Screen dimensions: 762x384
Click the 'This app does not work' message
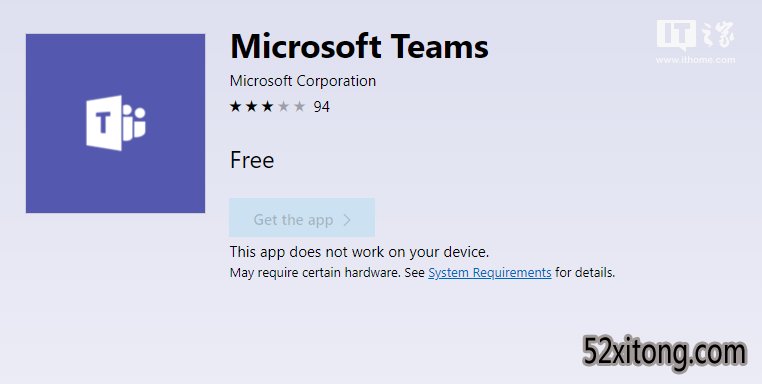click(359, 252)
